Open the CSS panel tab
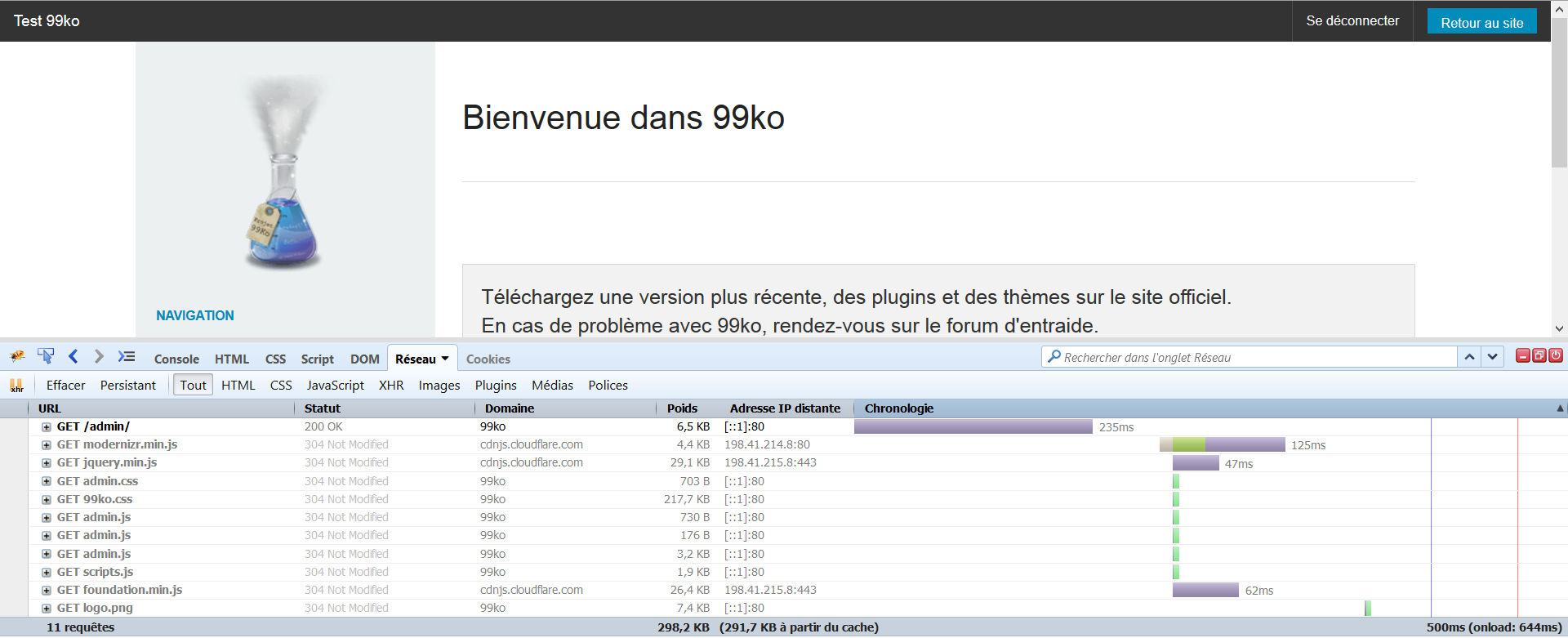The image size is (1568, 638). point(275,359)
